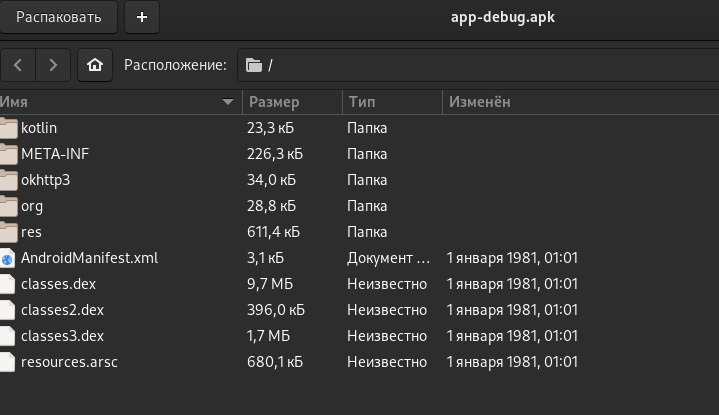
Task: Click the classes3.dex file icon
Action: click(7, 336)
